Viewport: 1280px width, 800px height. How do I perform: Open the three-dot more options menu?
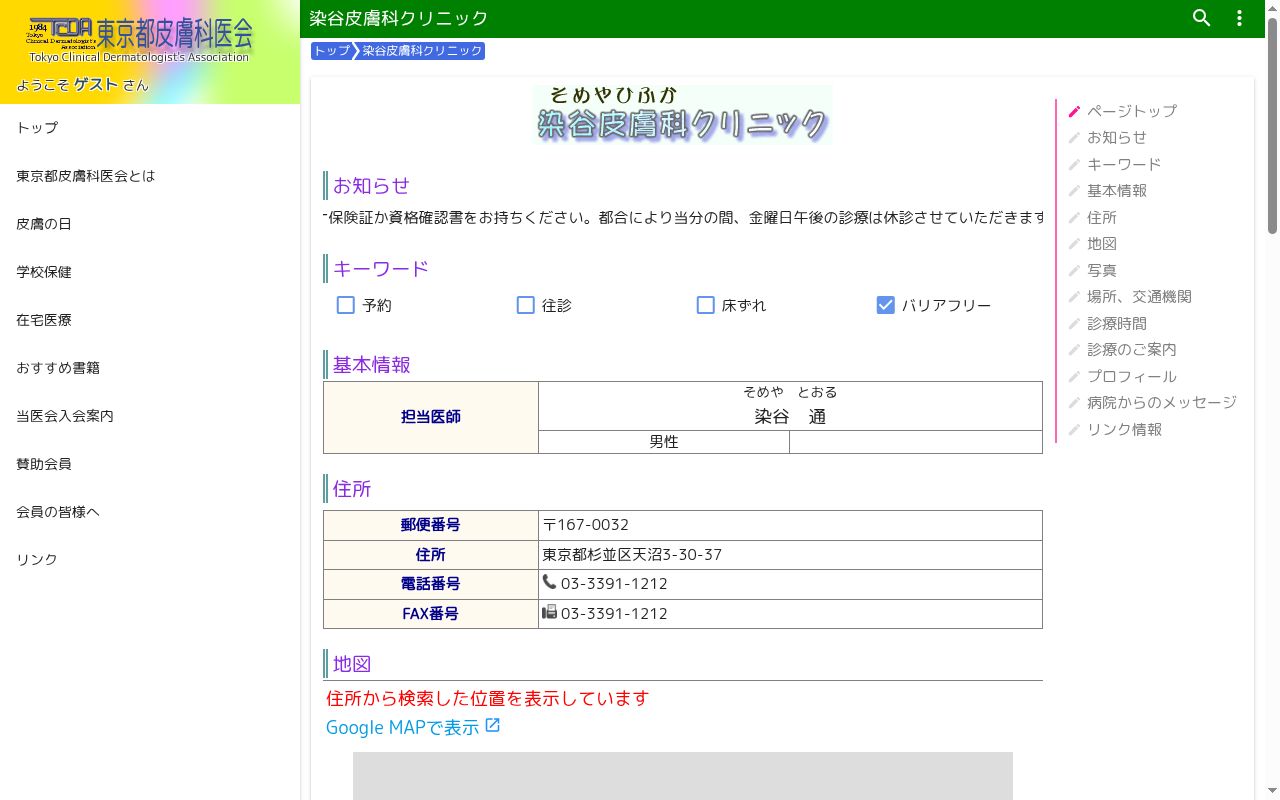click(1240, 18)
